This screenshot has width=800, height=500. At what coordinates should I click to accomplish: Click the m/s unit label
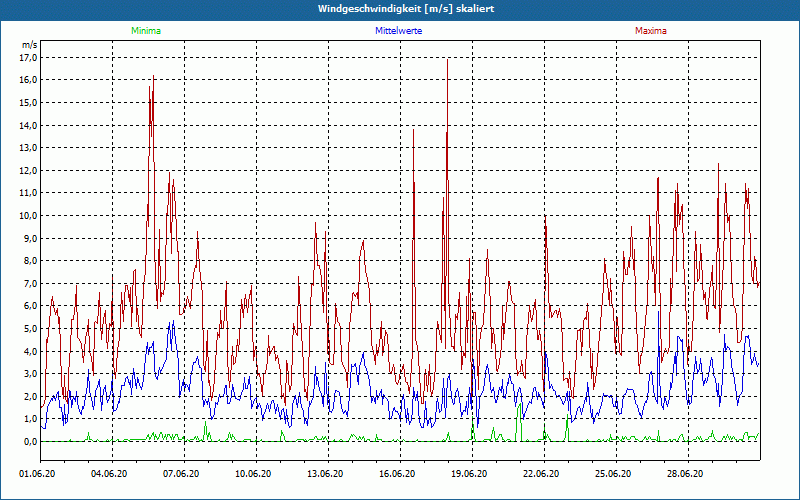(x=30, y=45)
